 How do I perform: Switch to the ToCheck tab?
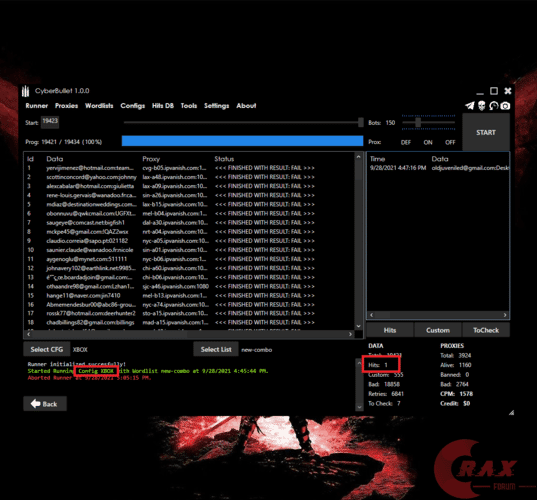coord(486,330)
